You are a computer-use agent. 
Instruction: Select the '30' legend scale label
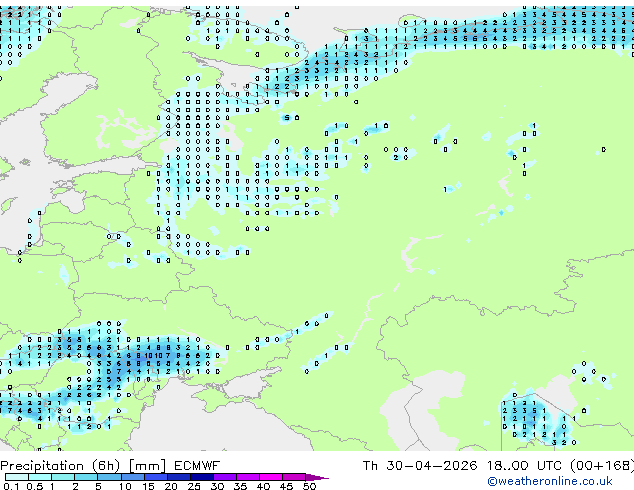(x=217, y=486)
